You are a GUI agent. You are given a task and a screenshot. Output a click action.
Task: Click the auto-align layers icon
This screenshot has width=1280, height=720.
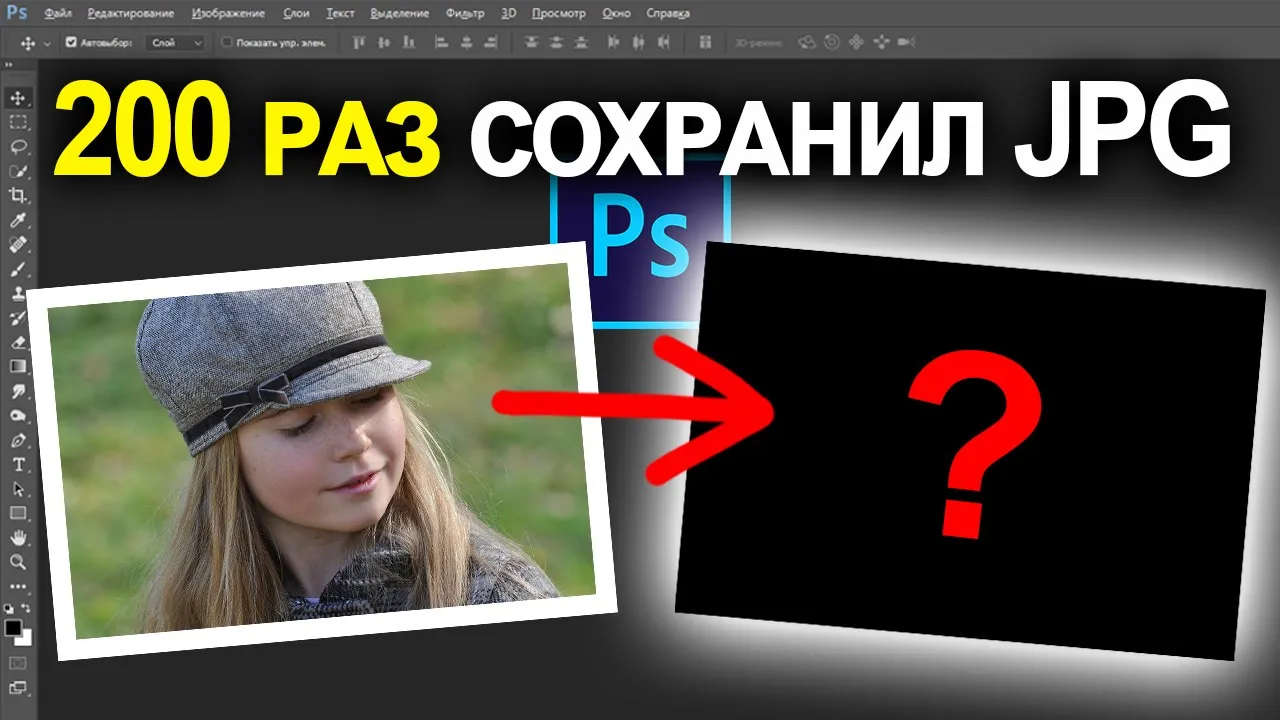pyautogui.click(x=705, y=43)
